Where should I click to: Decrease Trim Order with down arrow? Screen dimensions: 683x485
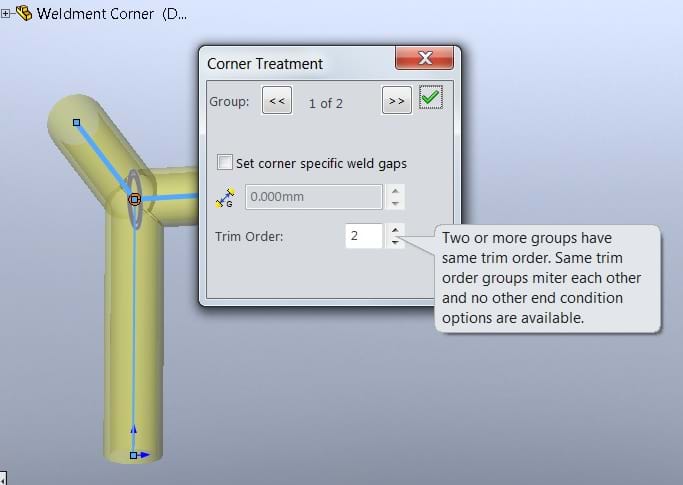point(396,242)
